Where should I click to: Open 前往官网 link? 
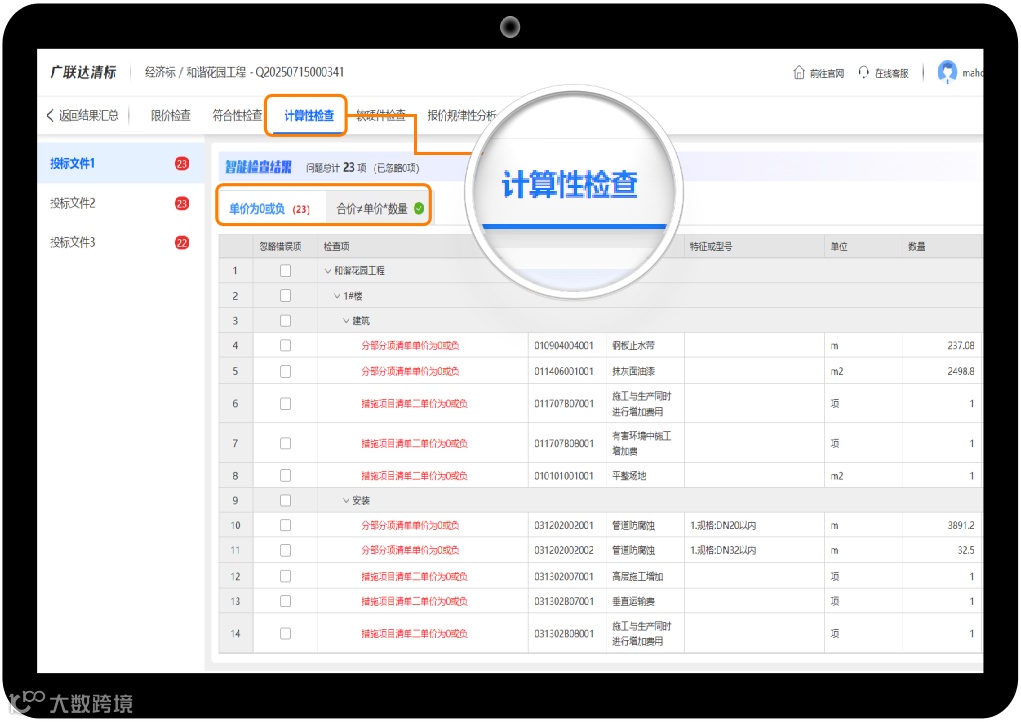pyautogui.click(x=826, y=73)
